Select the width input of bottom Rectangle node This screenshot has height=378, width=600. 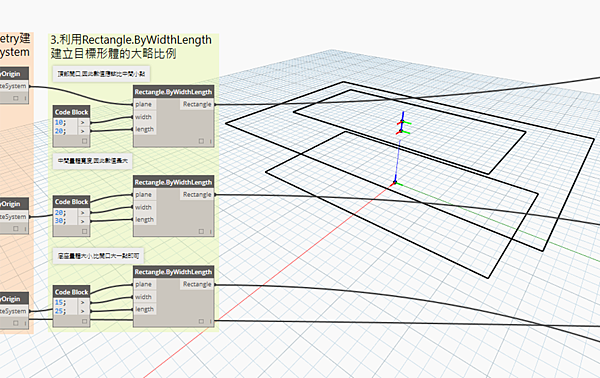pyautogui.click(x=144, y=297)
